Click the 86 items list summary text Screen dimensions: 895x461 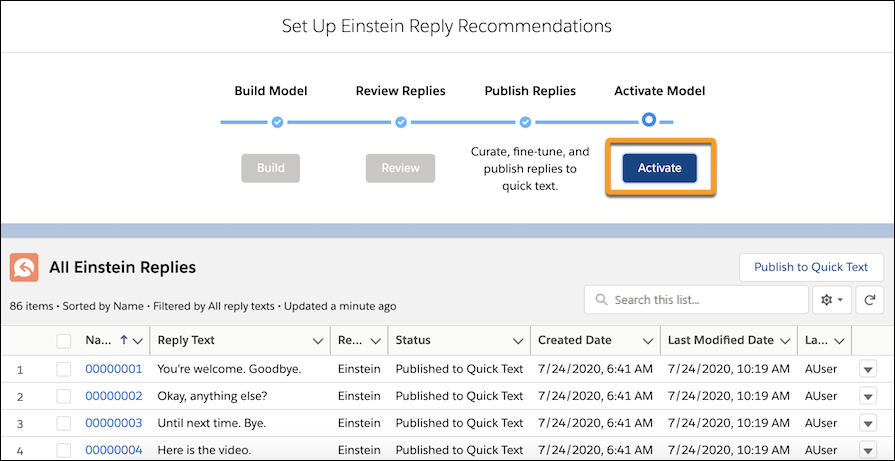pyautogui.click(x=203, y=306)
